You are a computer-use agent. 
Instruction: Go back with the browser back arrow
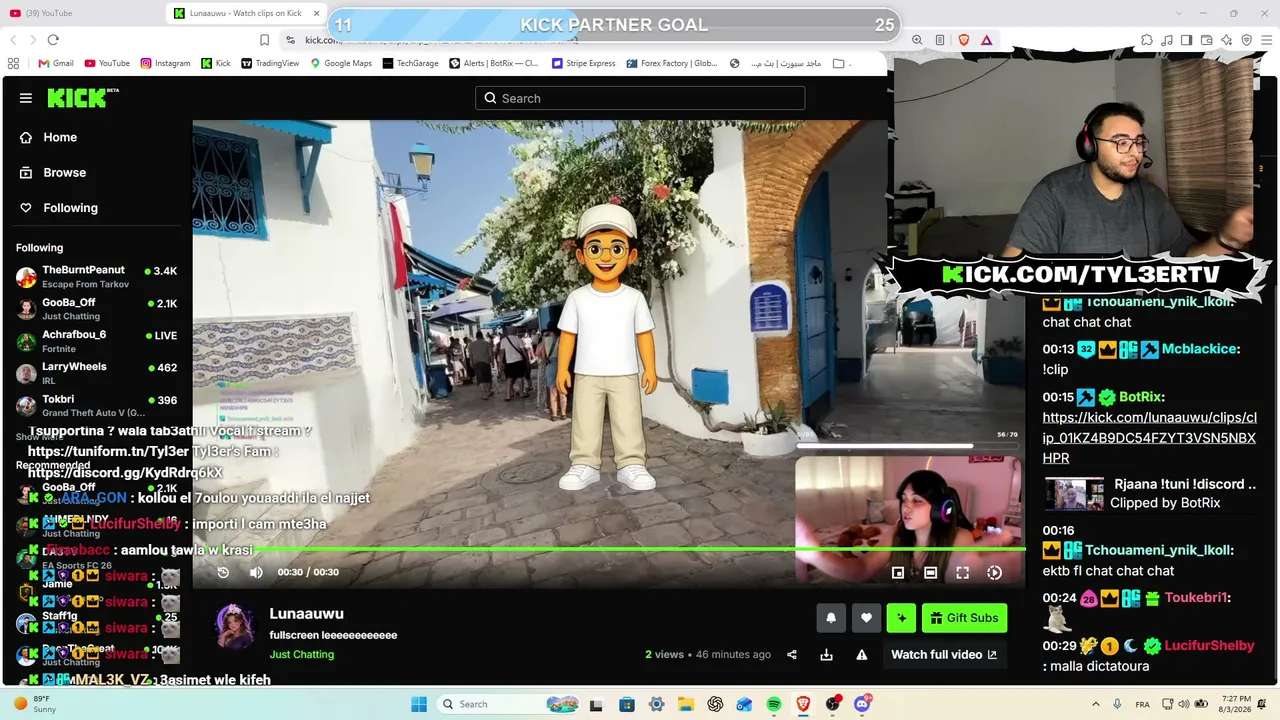click(13, 40)
